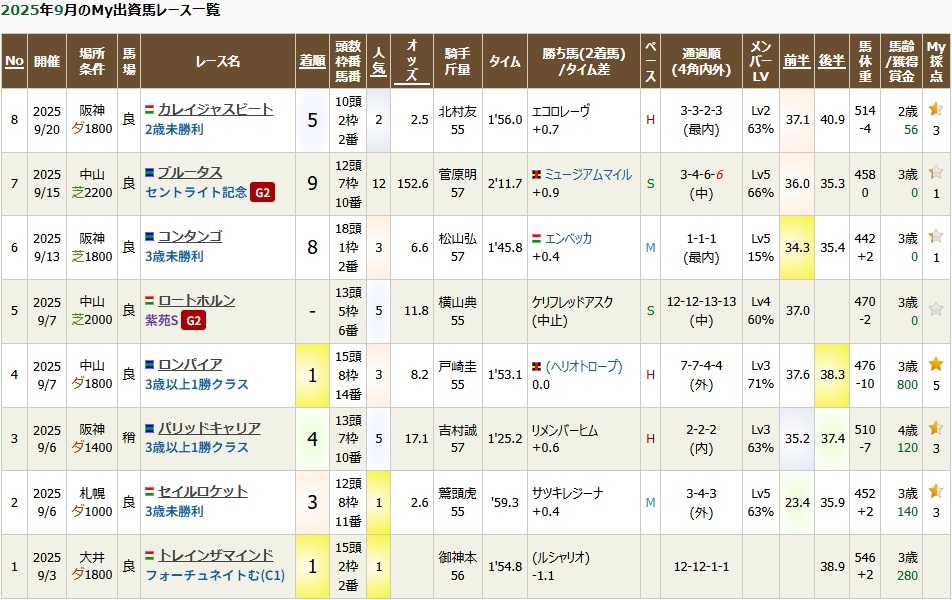952x600 pixels.
Task: Click venue cell 大井 ダ1800
Action: (92, 566)
